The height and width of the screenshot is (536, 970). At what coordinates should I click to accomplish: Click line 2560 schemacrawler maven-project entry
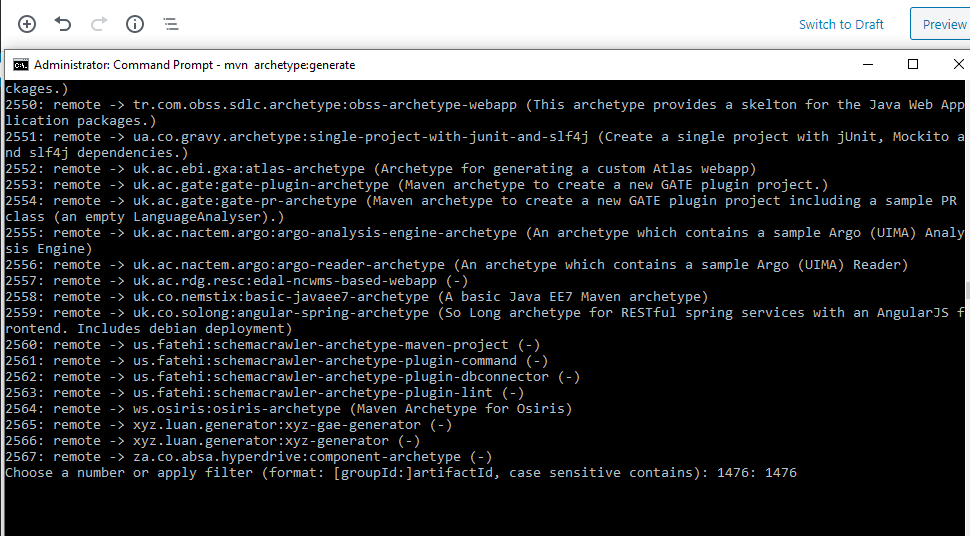pyautogui.click(x=272, y=345)
